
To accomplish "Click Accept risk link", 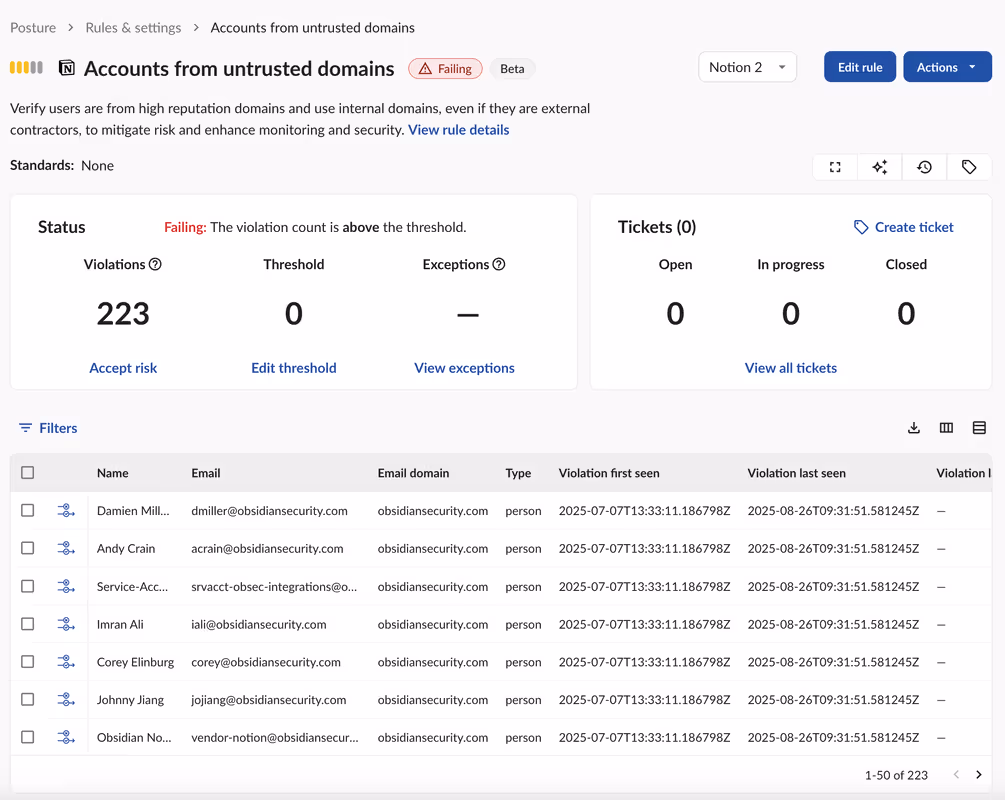I will [x=123, y=368].
